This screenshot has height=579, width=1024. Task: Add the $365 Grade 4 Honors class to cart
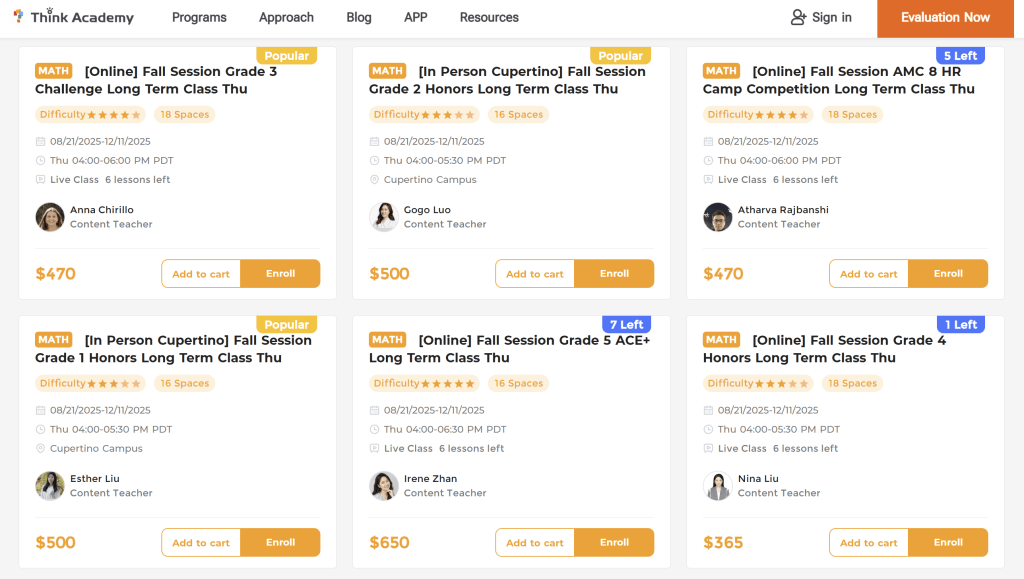click(x=869, y=543)
